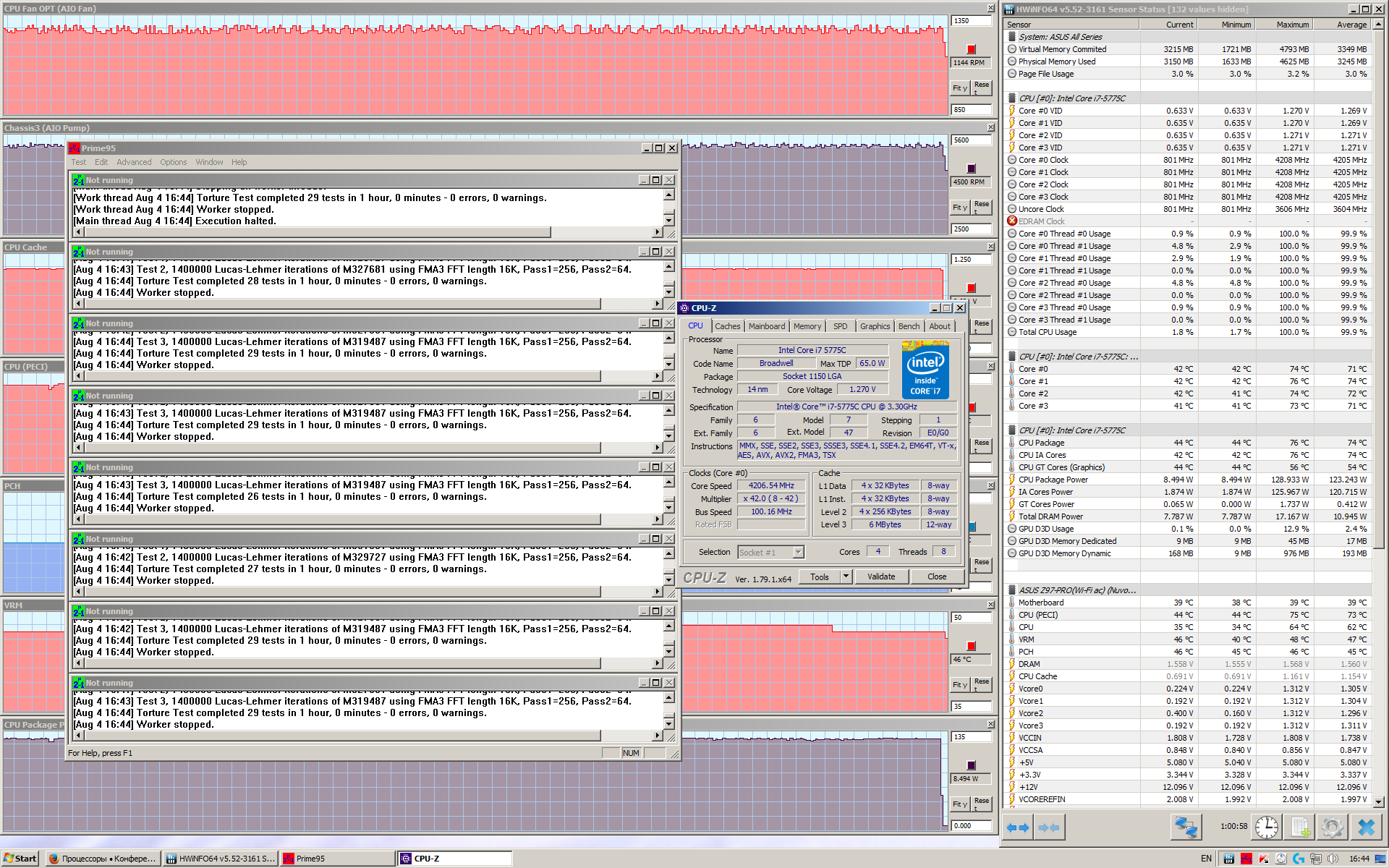
Task: Open the Socket #1 selection combo box
Action: 770,553
